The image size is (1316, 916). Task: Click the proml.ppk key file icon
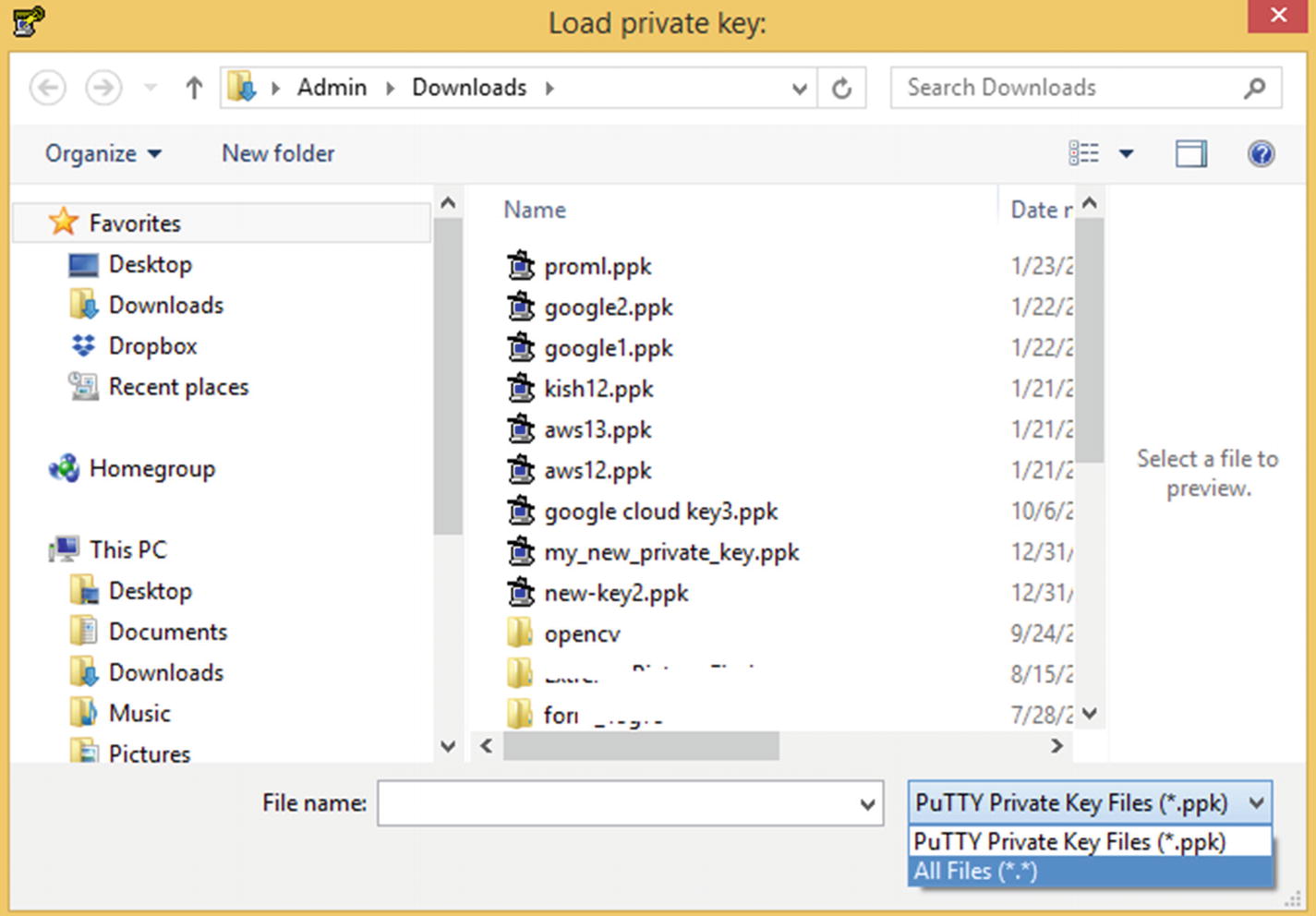521,266
